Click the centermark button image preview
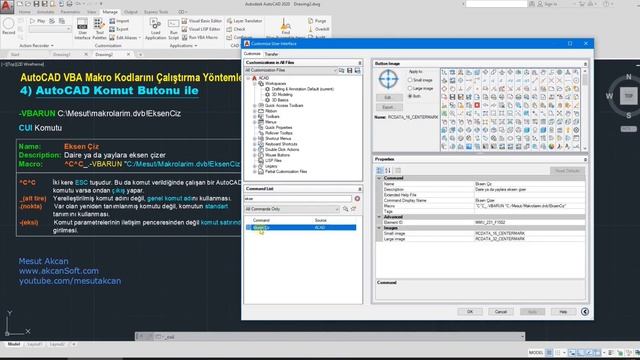The width and height of the screenshot is (640, 360). (x=388, y=79)
